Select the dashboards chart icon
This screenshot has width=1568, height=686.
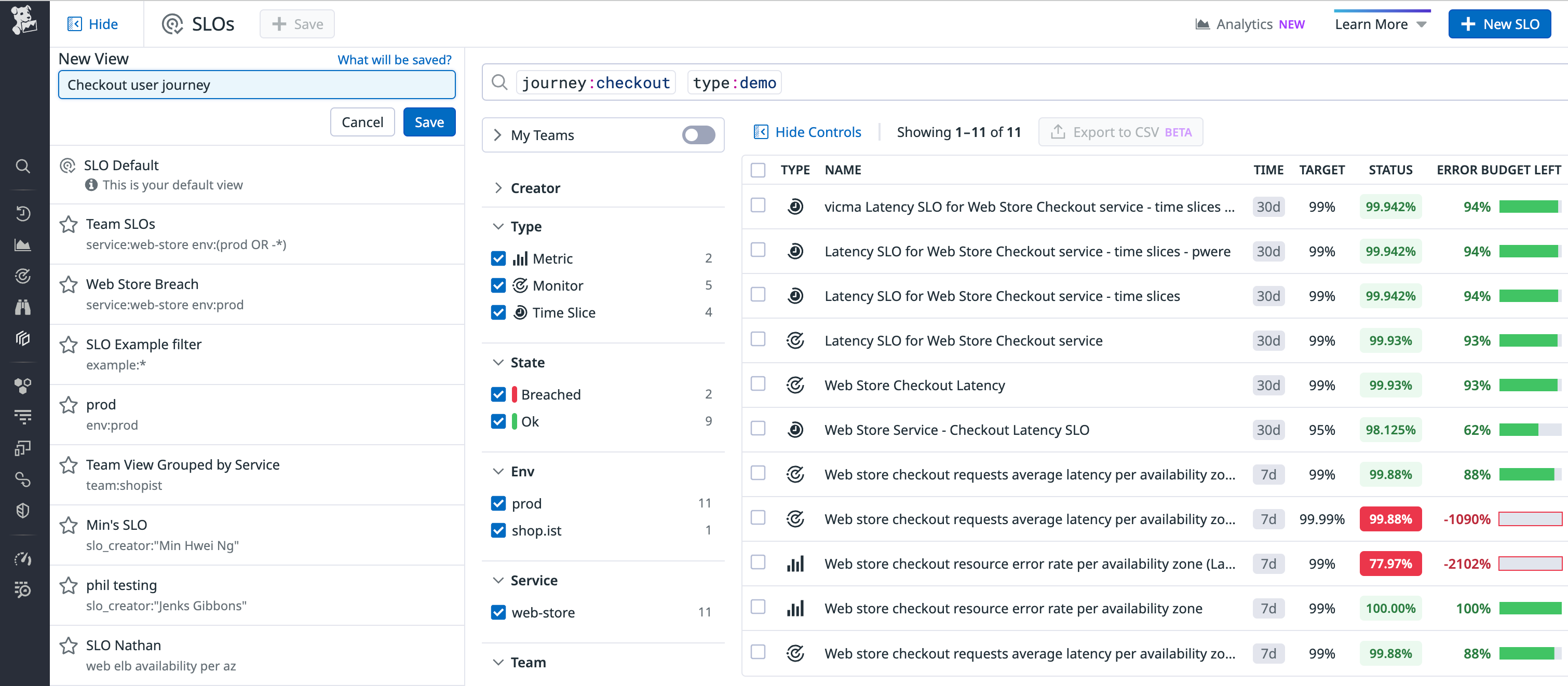click(x=23, y=245)
